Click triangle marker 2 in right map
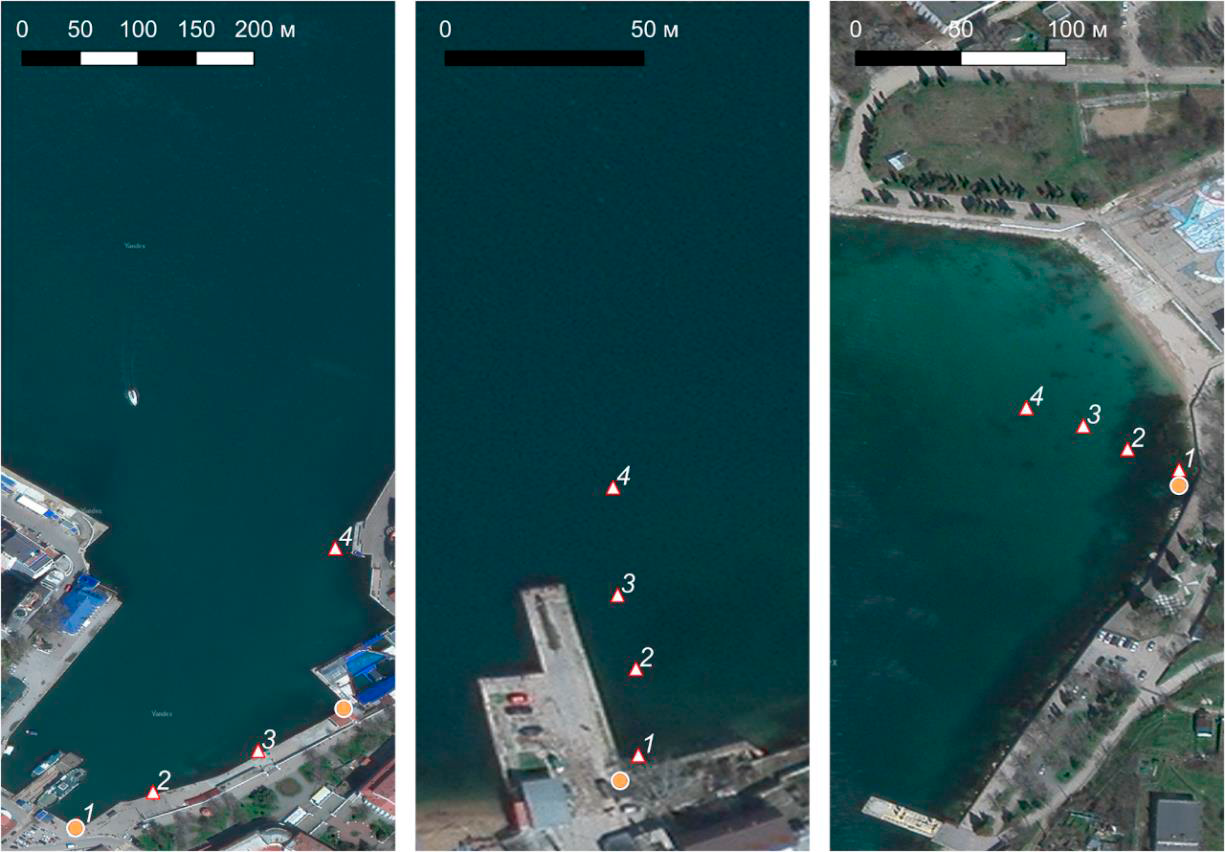Viewport: 1225px width, 852px height. [x=1127, y=450]
